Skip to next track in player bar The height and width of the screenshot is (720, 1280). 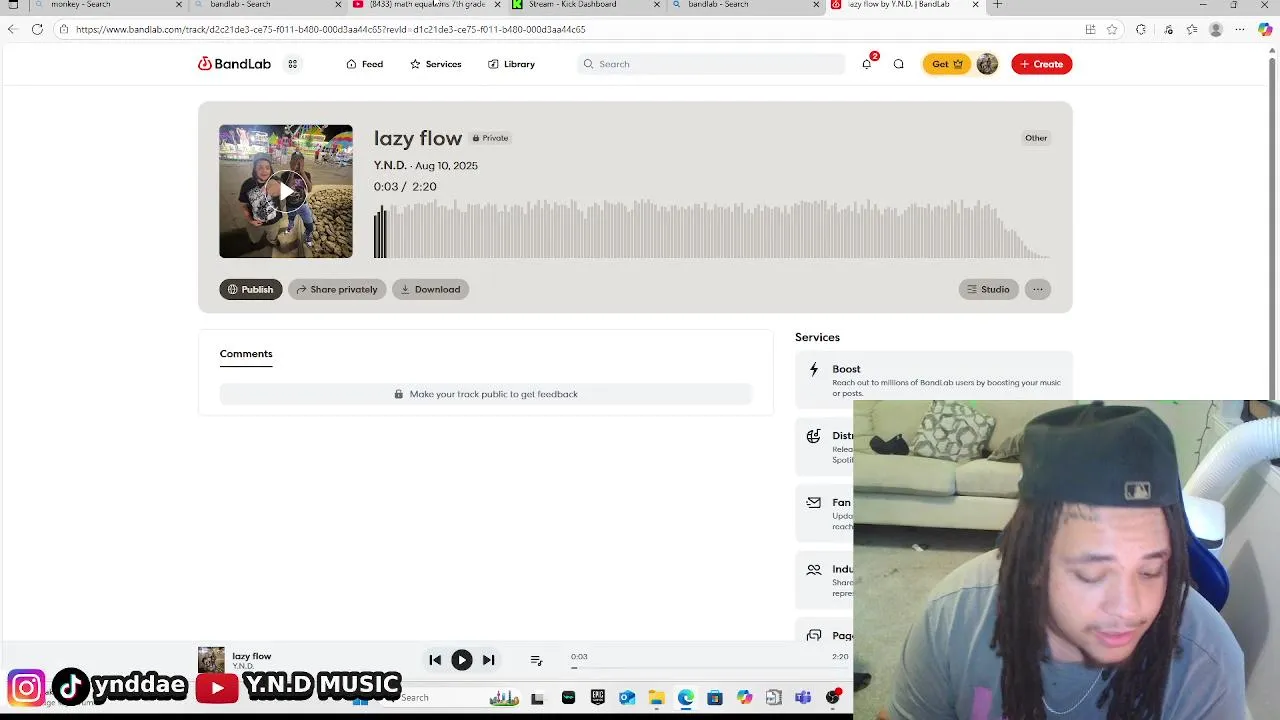pyautogui.click(x=488, y=660)
